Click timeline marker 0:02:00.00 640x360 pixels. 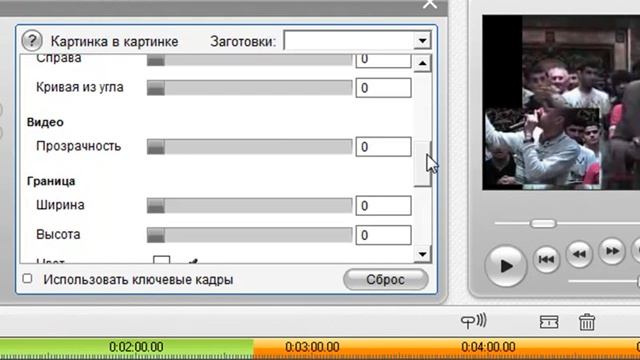pyautogui.click(x=136, y=347)
